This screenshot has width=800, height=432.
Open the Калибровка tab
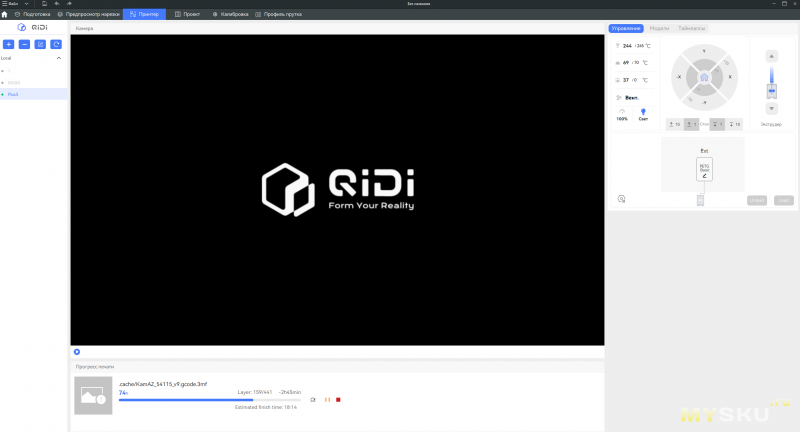pos(231,14)
